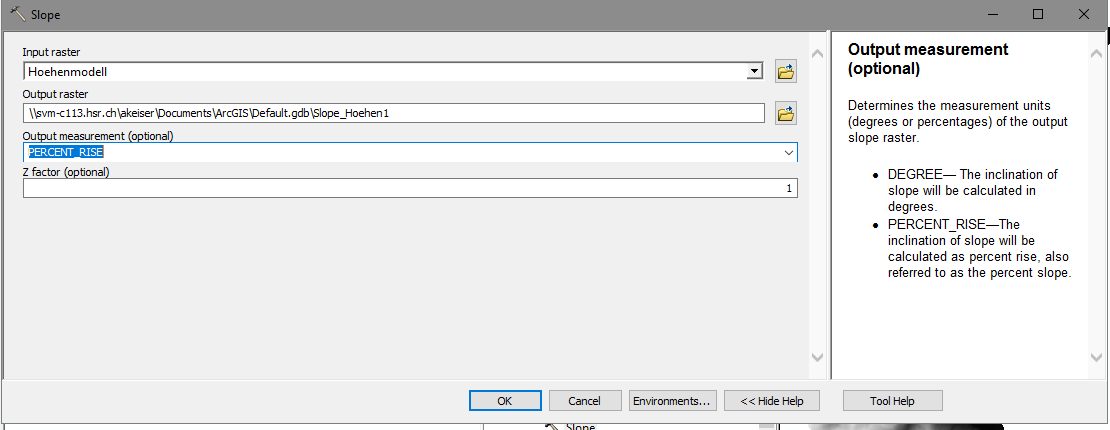Close the Slope dialog window
The height and width of the screenshot is (430, 1110).
1084,15
